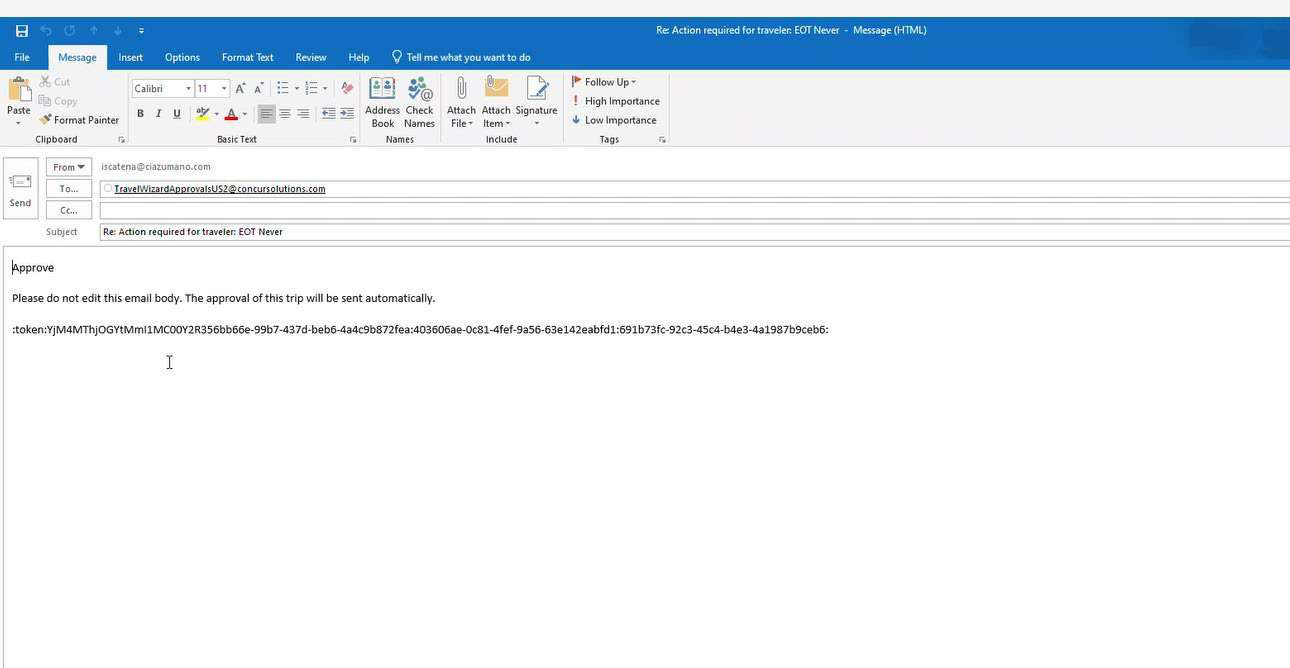Send the email with the Send button

click(20, 189)
